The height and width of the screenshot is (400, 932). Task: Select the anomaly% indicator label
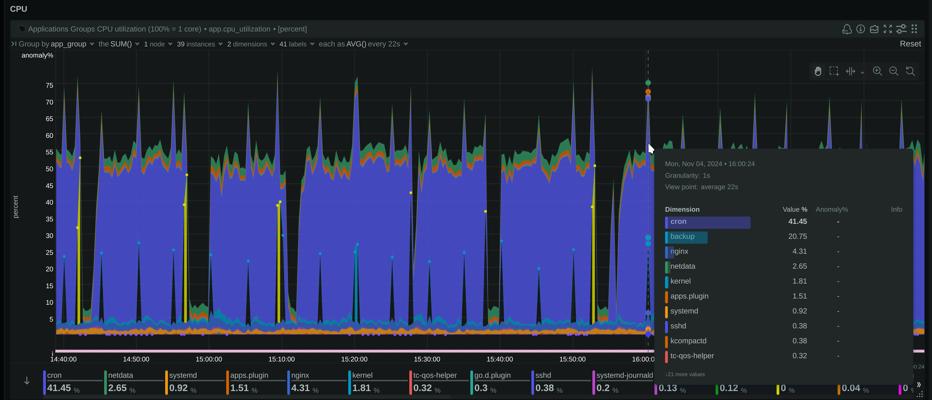pos(37,55)
